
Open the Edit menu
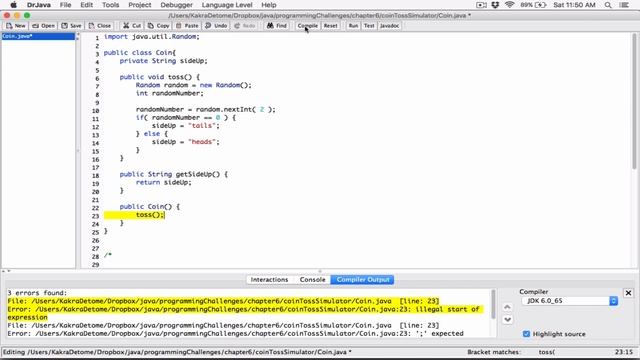click(x=87, y=5)
